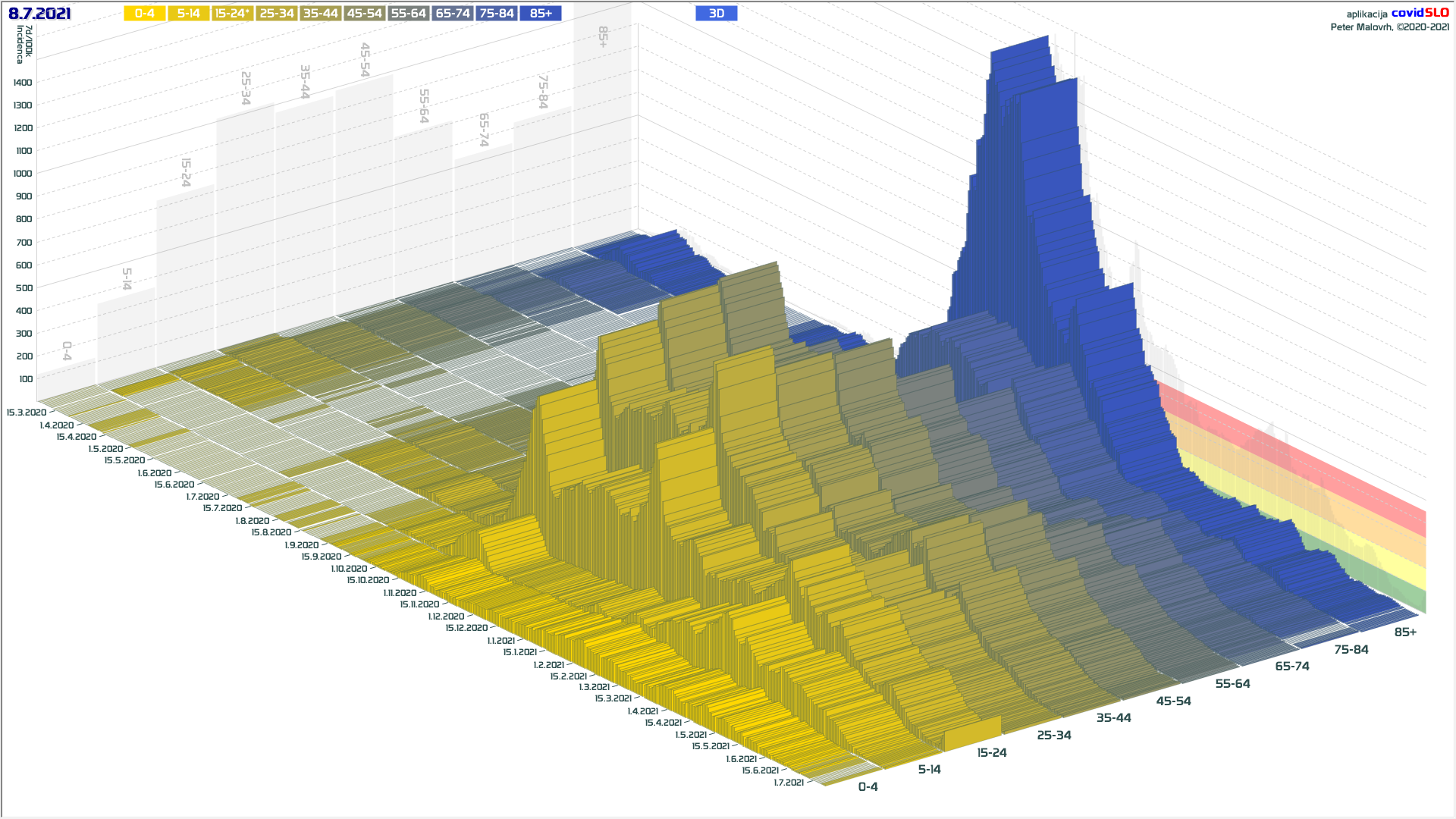Viewport: 1456px width, 819px height.
Task: Click the 1.7.2021 date tick label
Action: [x=789, y=783]
